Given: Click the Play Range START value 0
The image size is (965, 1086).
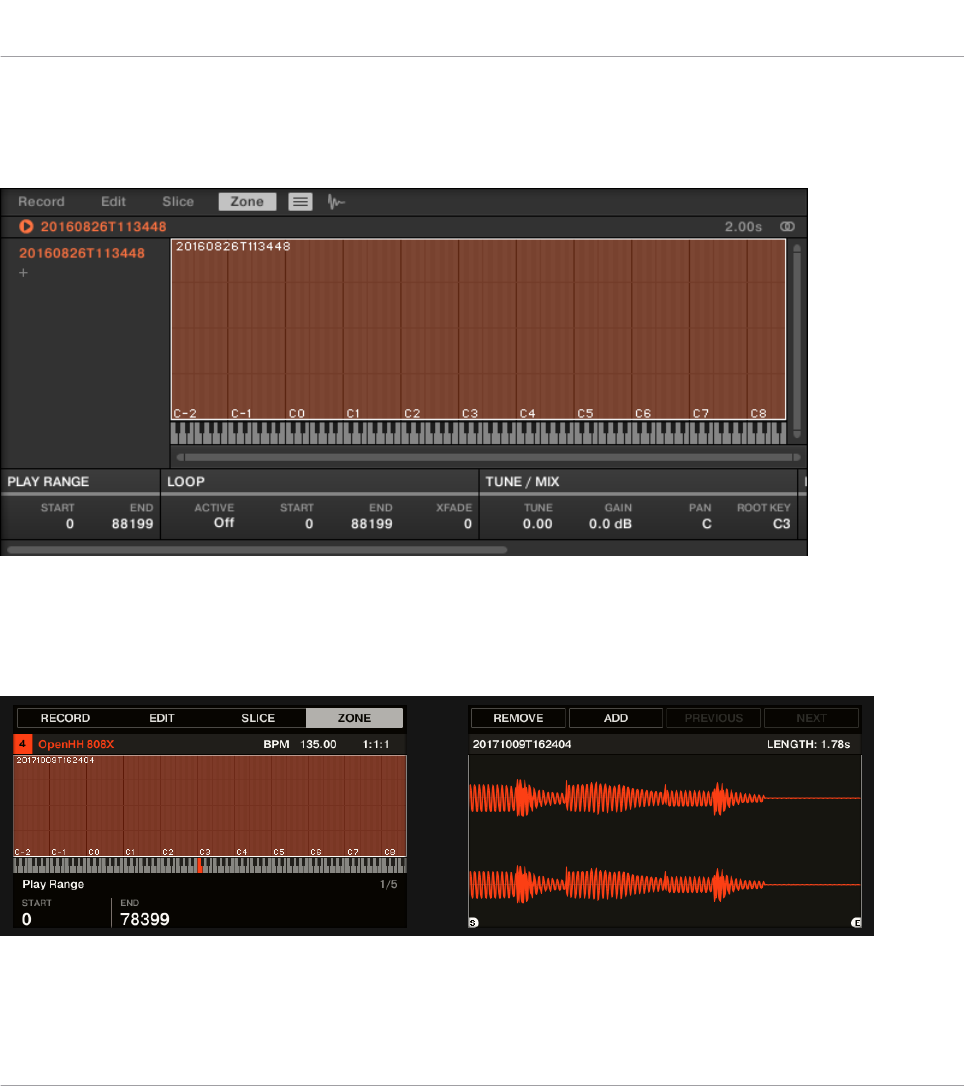Looking at the screenshot, I should click(69, 524).
